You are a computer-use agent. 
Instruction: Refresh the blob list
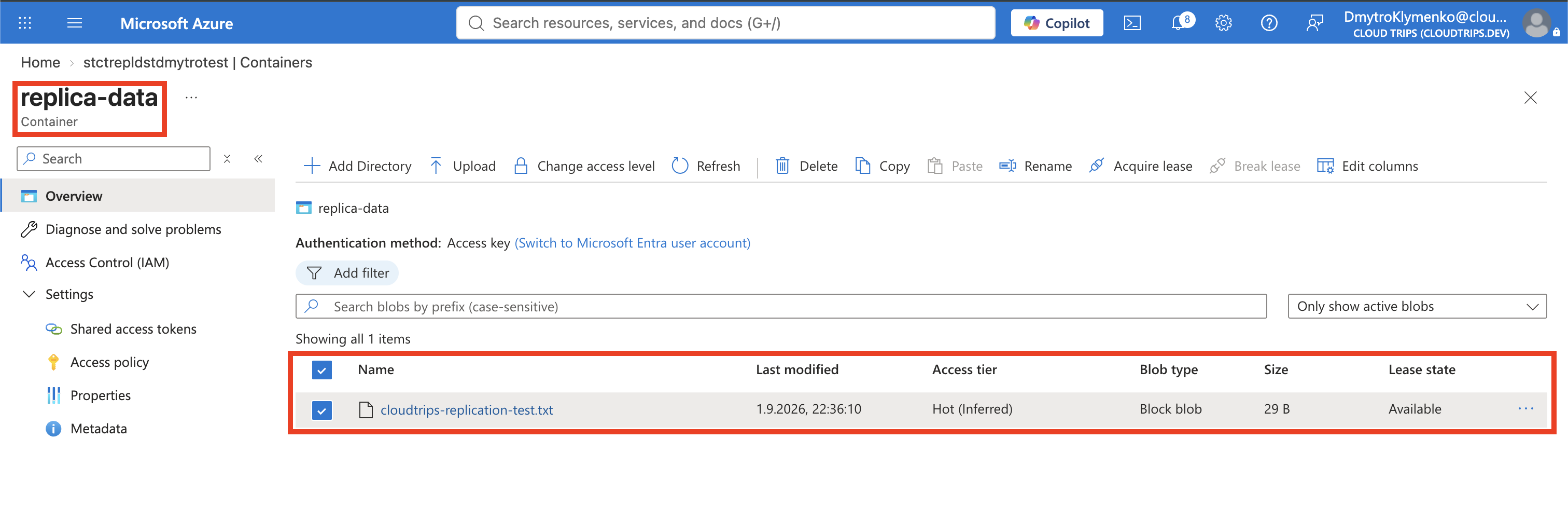pos(706,166)
